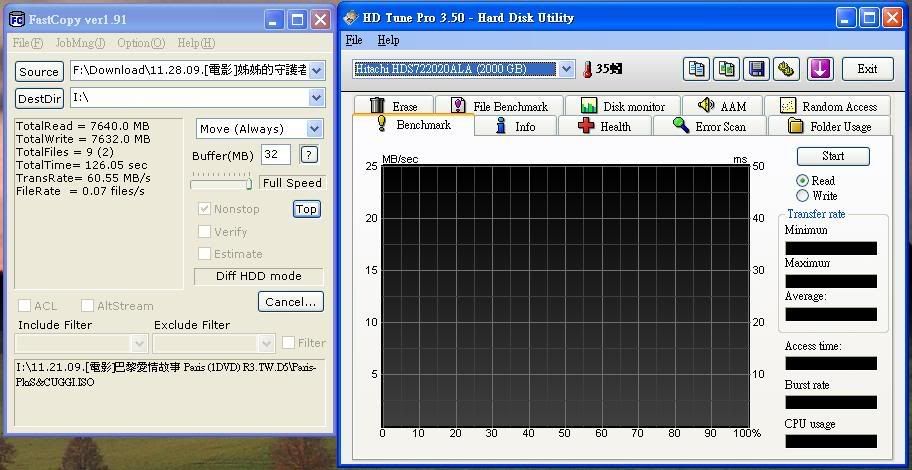The height and width of the screenshot is (470, 912).
Task: Click the Exit button in HD Tune
Action: [x=867, y=69]
